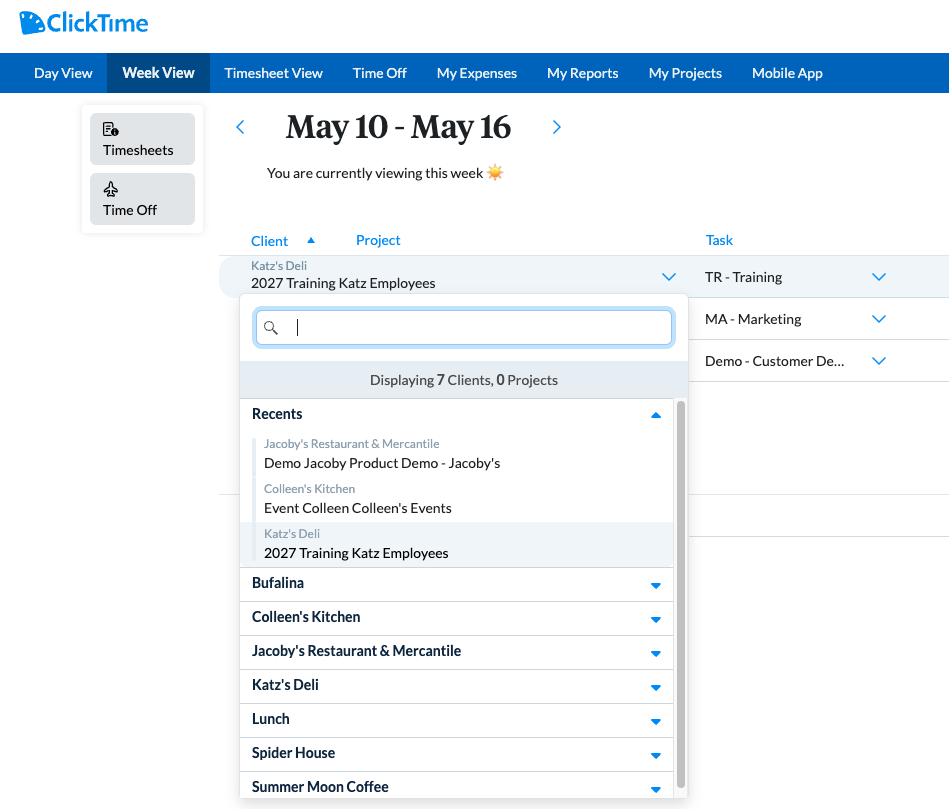Open Time Off navigation tab

click(379, 73)
